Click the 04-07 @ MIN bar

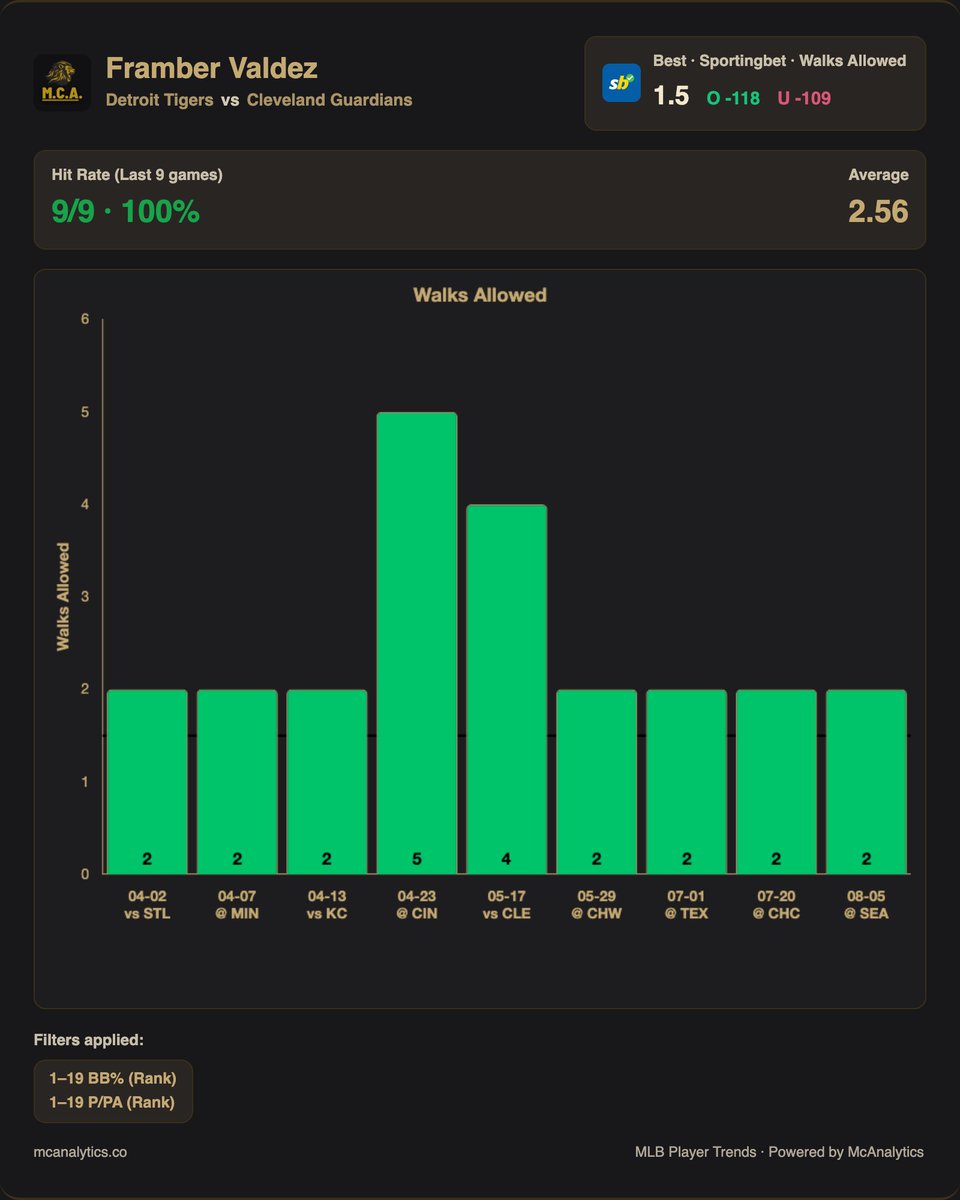pos(237,781)
